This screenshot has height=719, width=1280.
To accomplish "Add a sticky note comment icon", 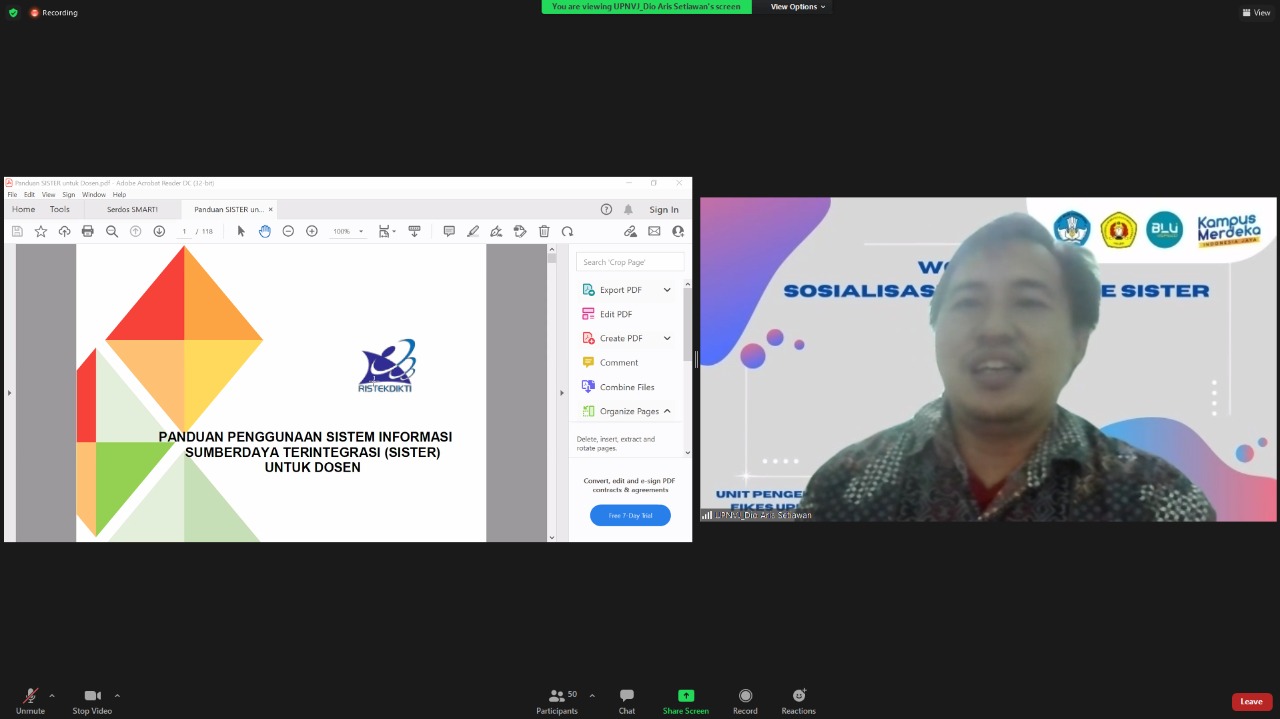I will coord(449,231).
